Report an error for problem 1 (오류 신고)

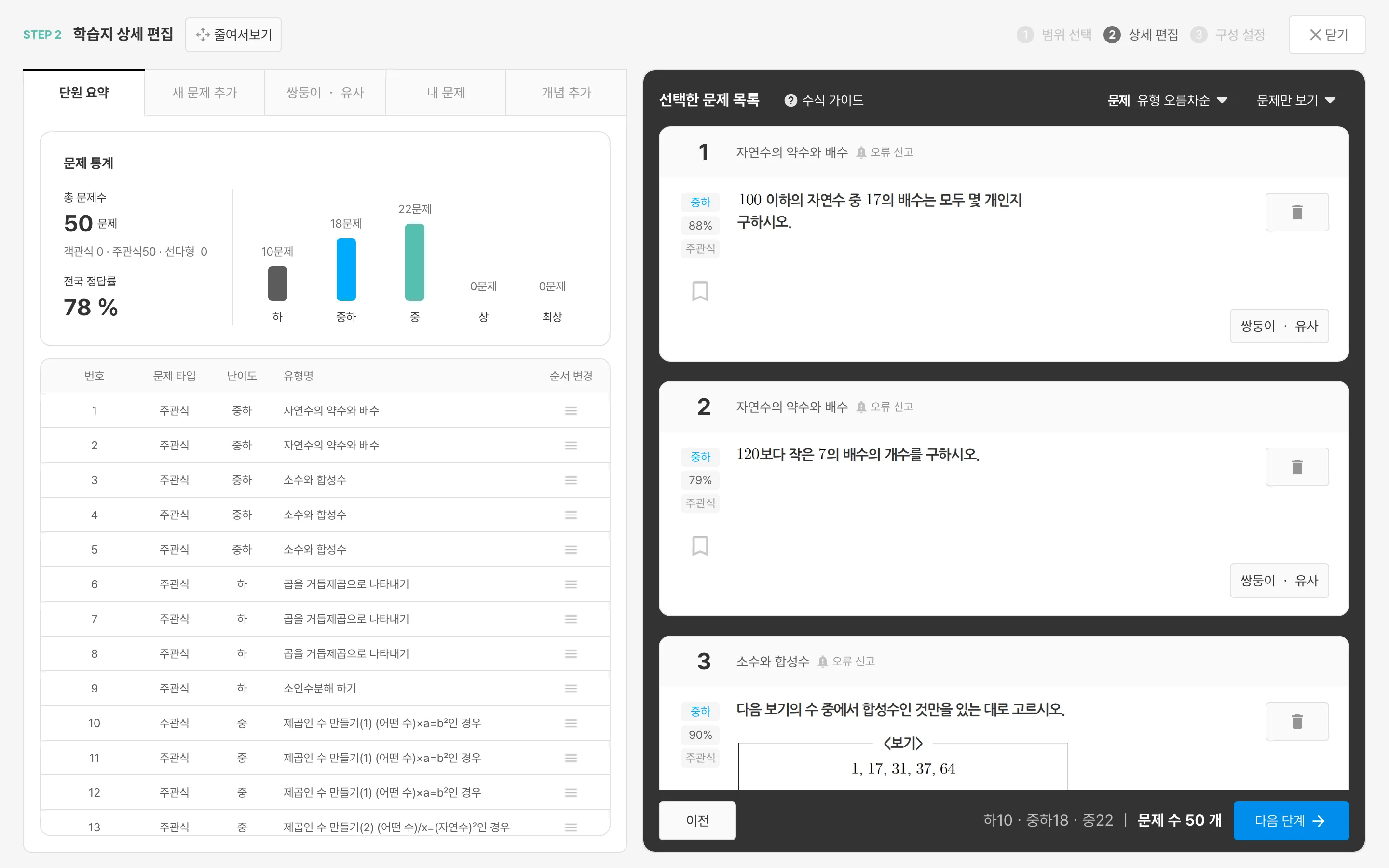tap(885, 152)
